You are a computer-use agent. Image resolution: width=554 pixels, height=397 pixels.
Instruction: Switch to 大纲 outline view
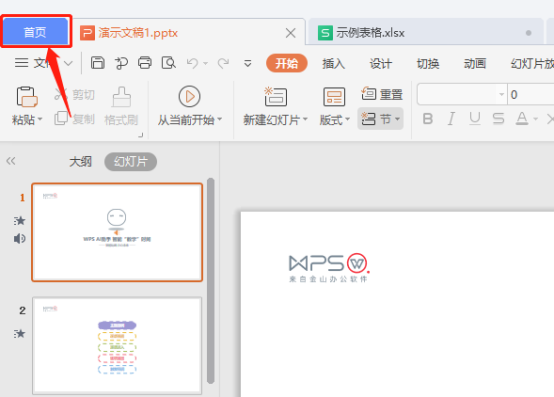pos(80,162)
